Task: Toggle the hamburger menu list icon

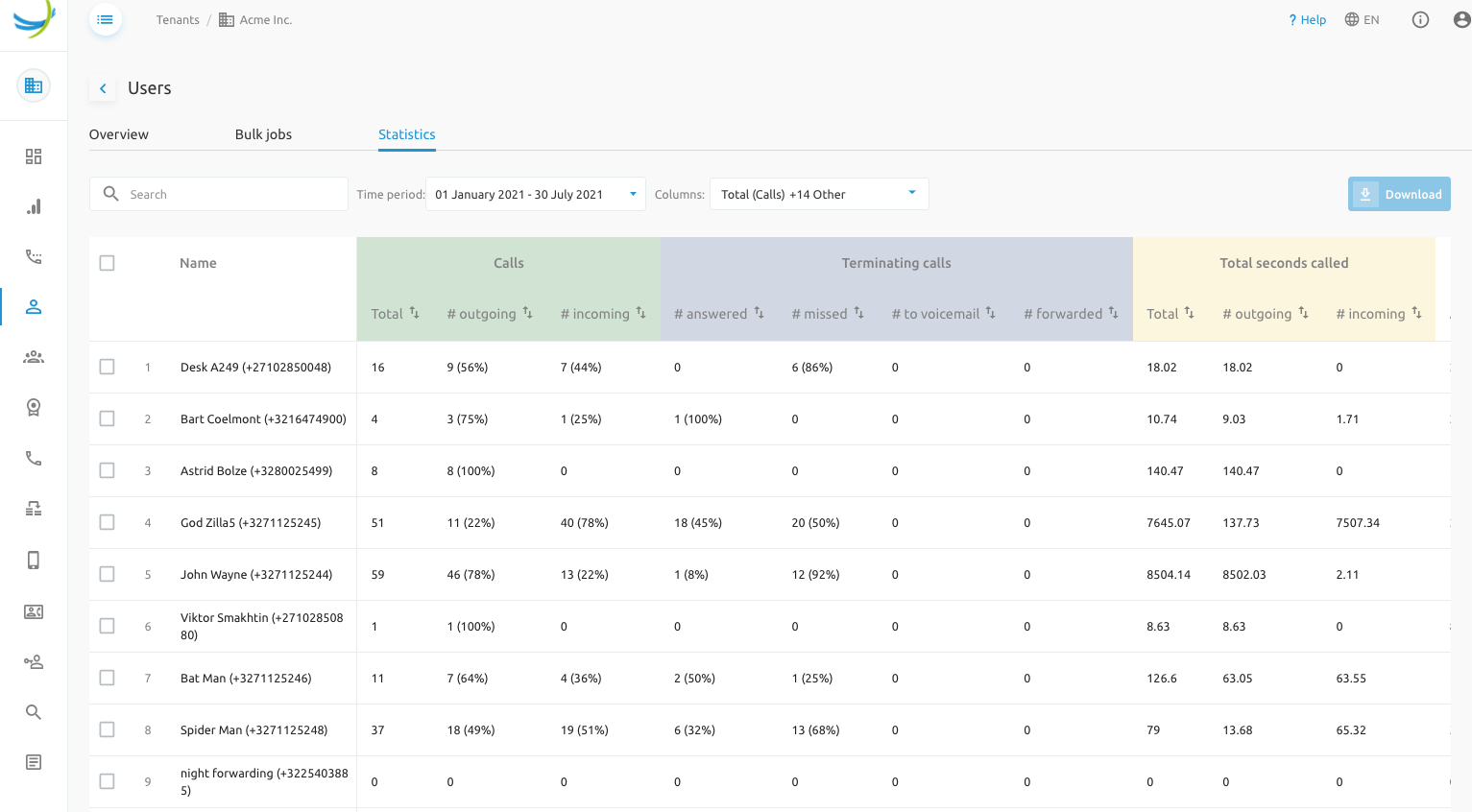Action: [106, 19]
